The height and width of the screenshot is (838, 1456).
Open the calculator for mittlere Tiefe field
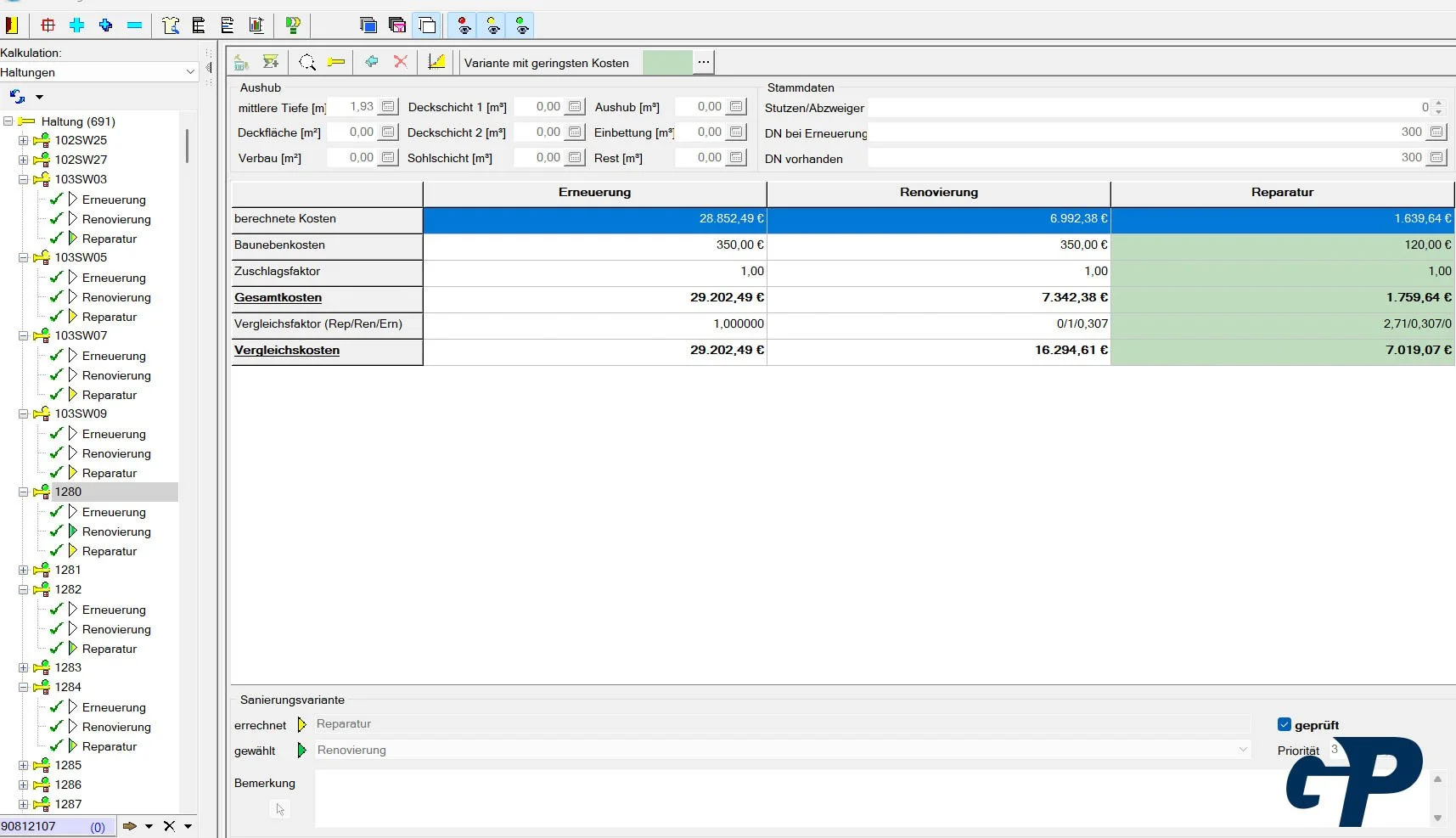pyautogui.click(x=388, y=107)
